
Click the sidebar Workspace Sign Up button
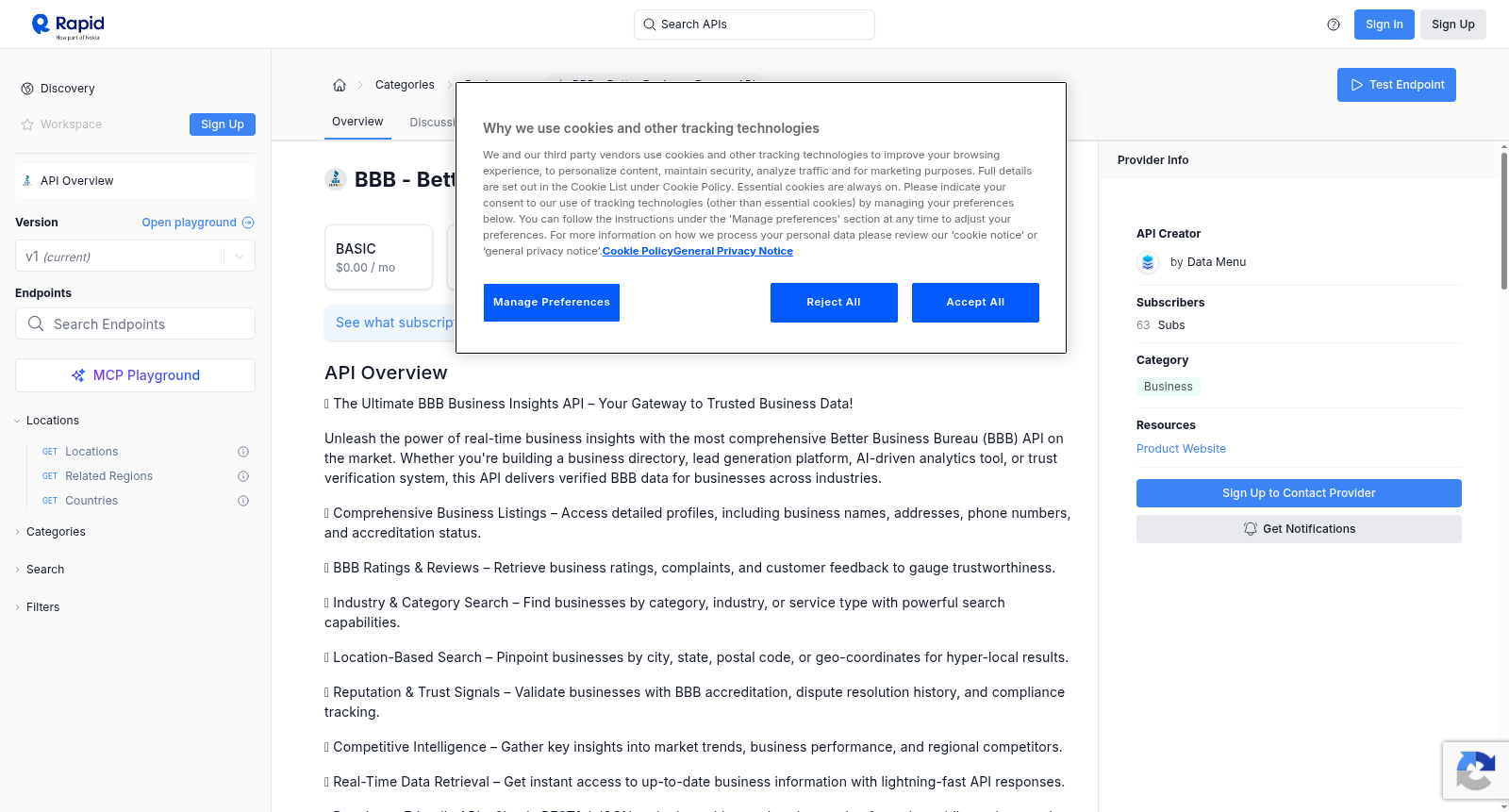pos(223,124)
